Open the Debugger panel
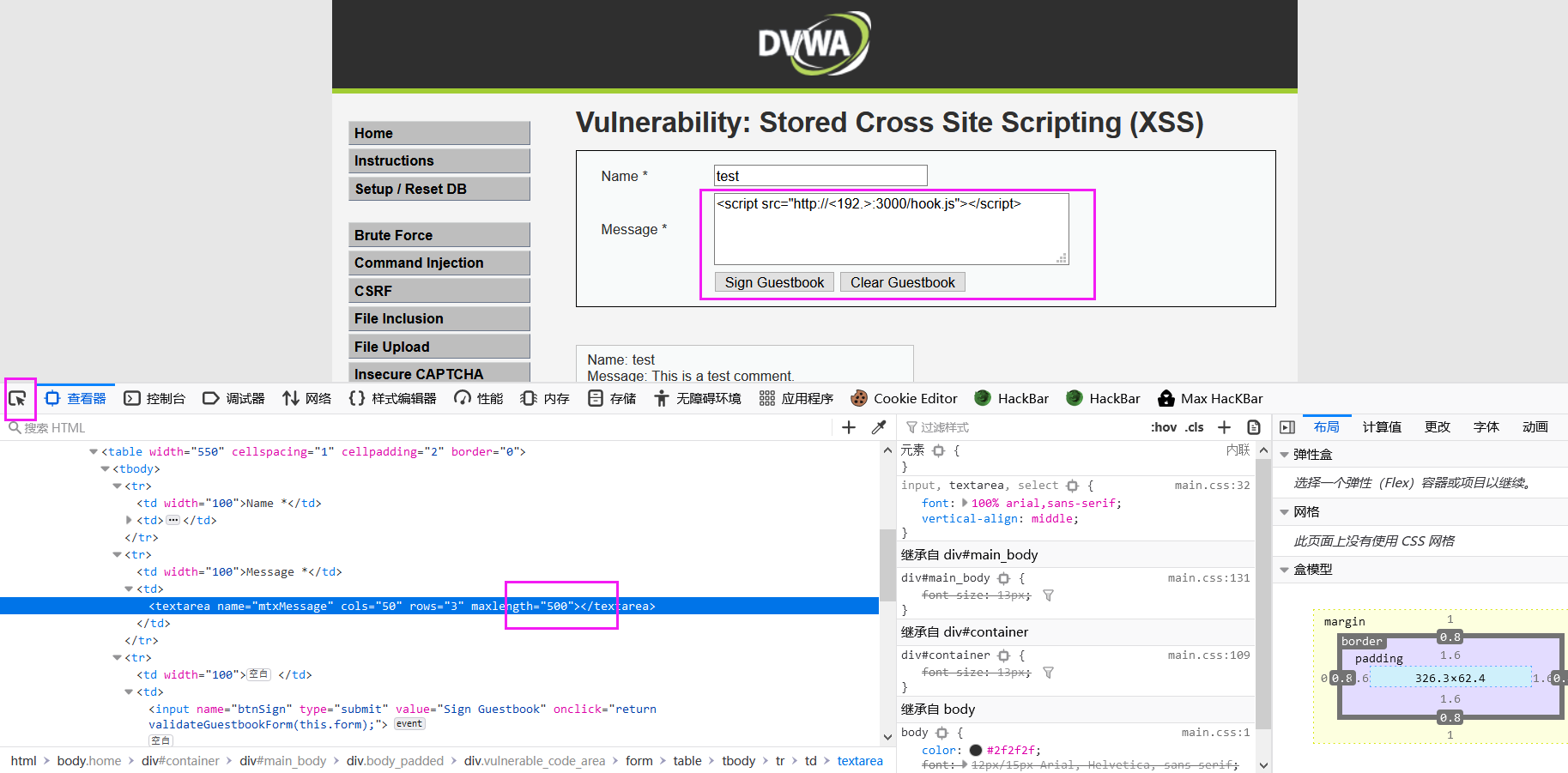 tap(233, 398)
